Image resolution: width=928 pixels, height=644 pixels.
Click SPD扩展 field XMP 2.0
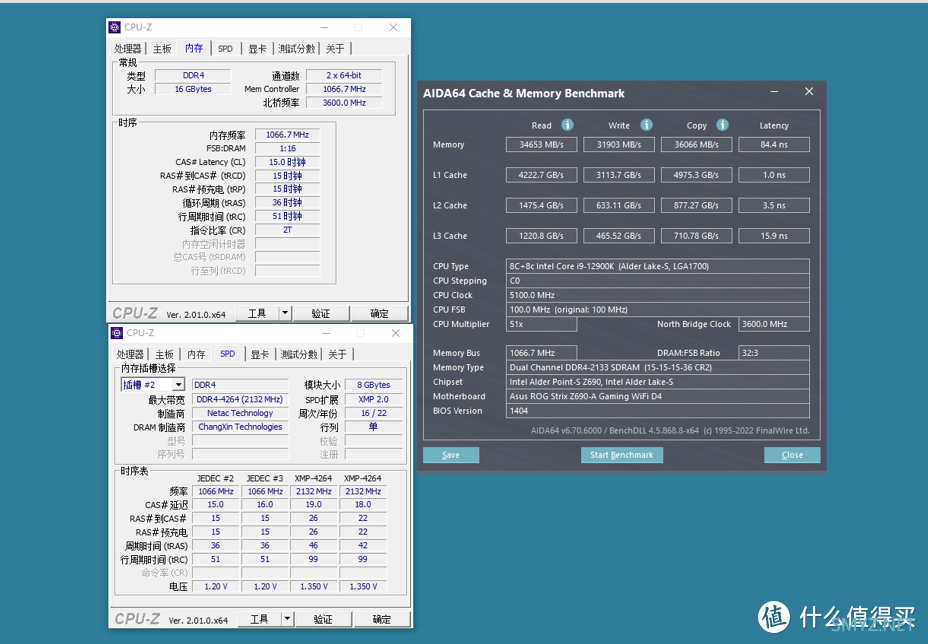(x=373, y=399)
